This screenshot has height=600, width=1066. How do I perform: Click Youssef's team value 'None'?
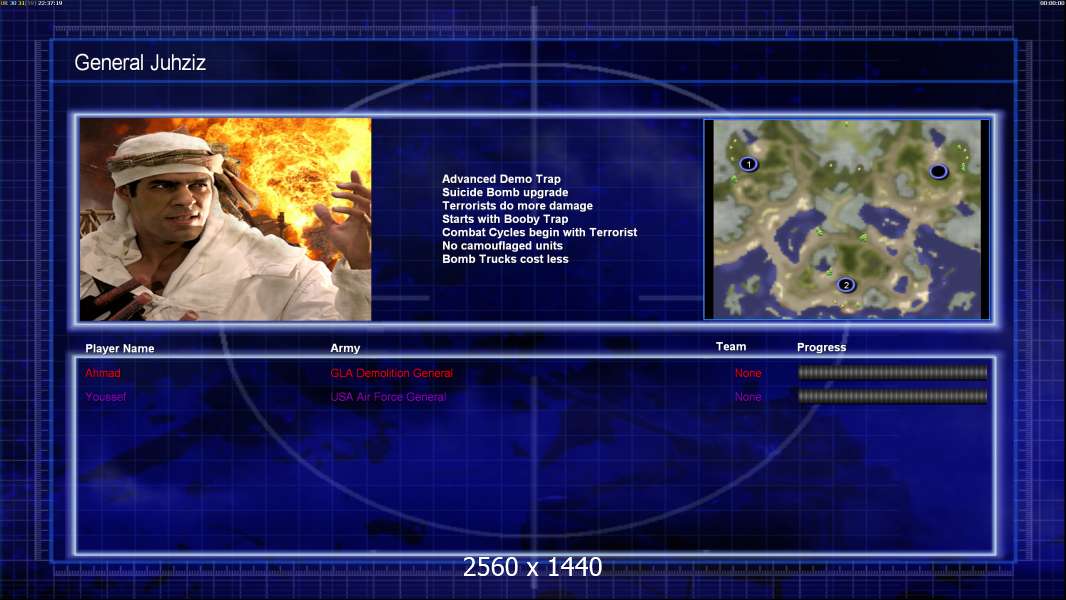click(x=748, y=397)
